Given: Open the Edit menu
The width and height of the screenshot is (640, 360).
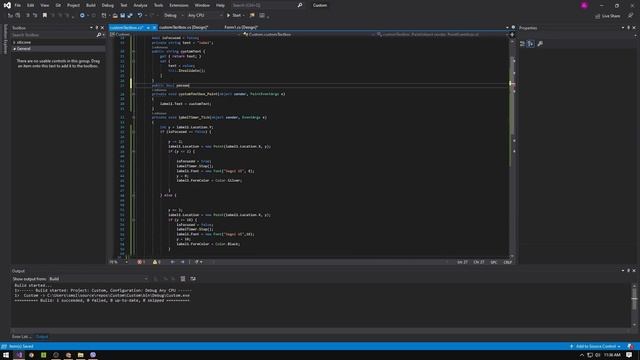Looking at the screenshot, I should click(x=31, y=5).
